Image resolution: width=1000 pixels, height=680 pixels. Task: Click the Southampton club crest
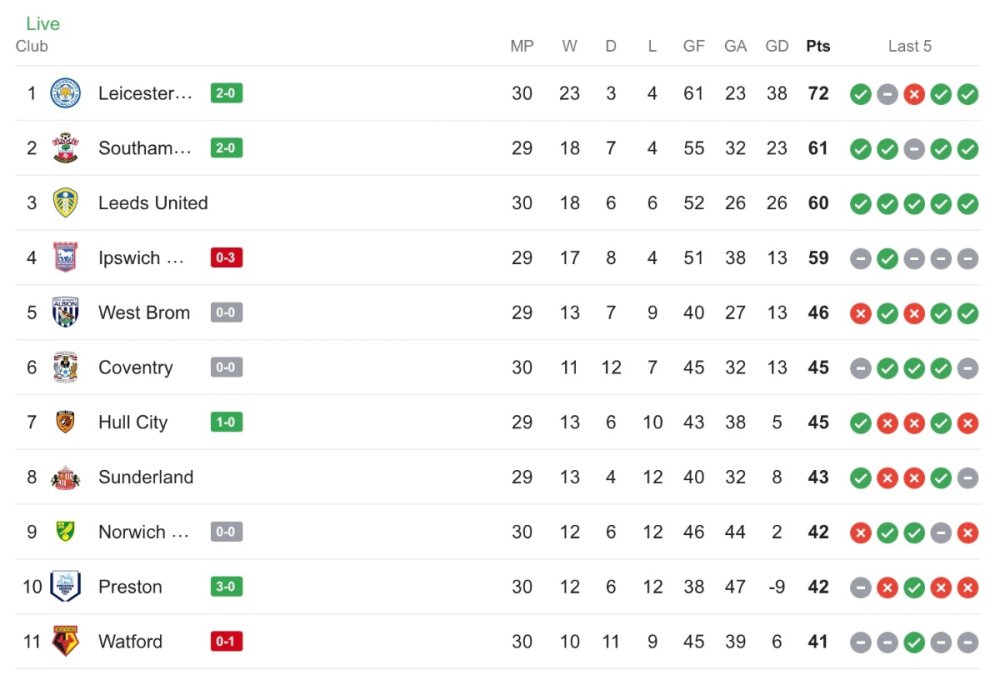coord(65,148)
